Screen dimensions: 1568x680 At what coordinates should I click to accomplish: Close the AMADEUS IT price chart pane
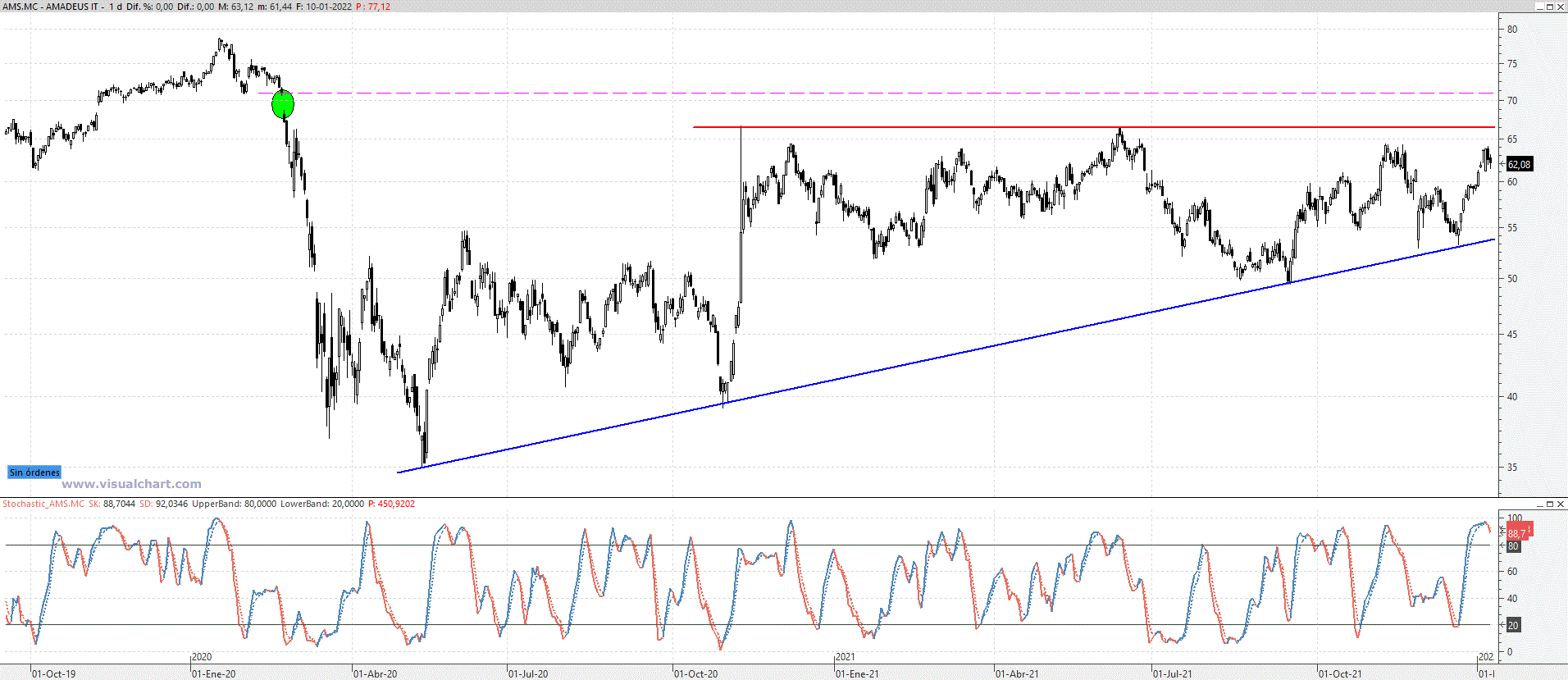point(1561,7)
